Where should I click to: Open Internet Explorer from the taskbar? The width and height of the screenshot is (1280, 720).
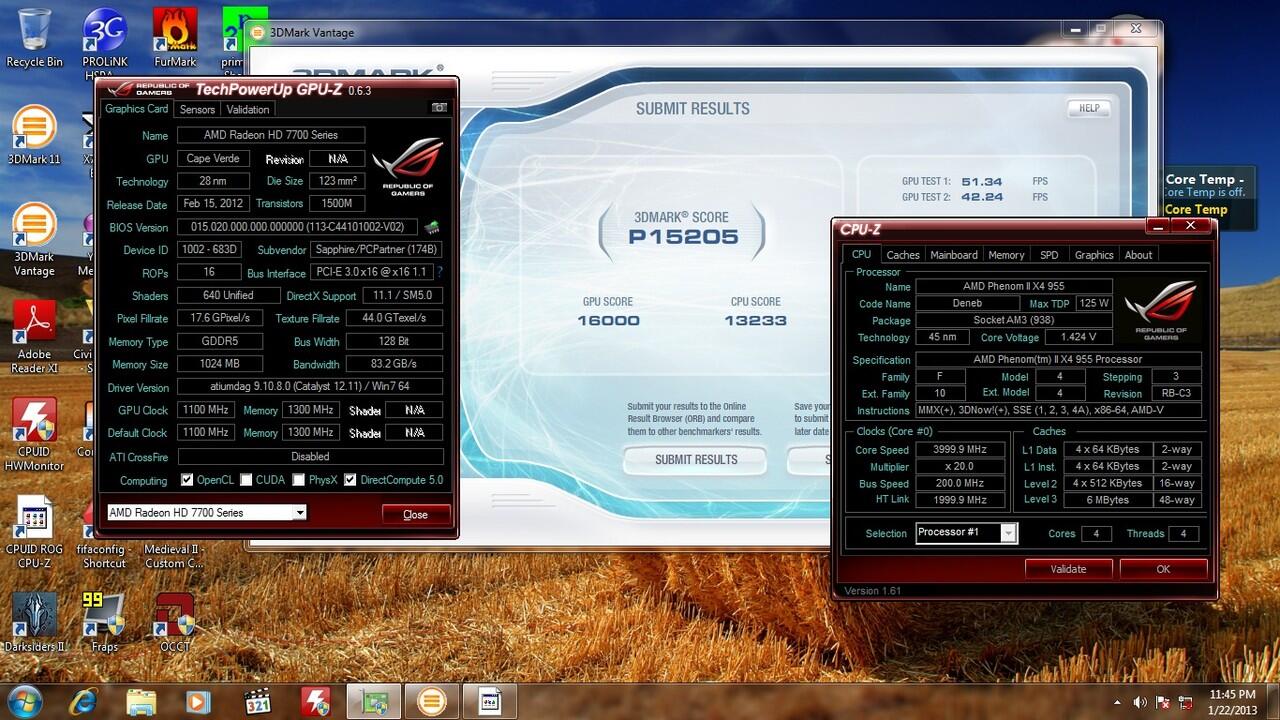[84, 701]
